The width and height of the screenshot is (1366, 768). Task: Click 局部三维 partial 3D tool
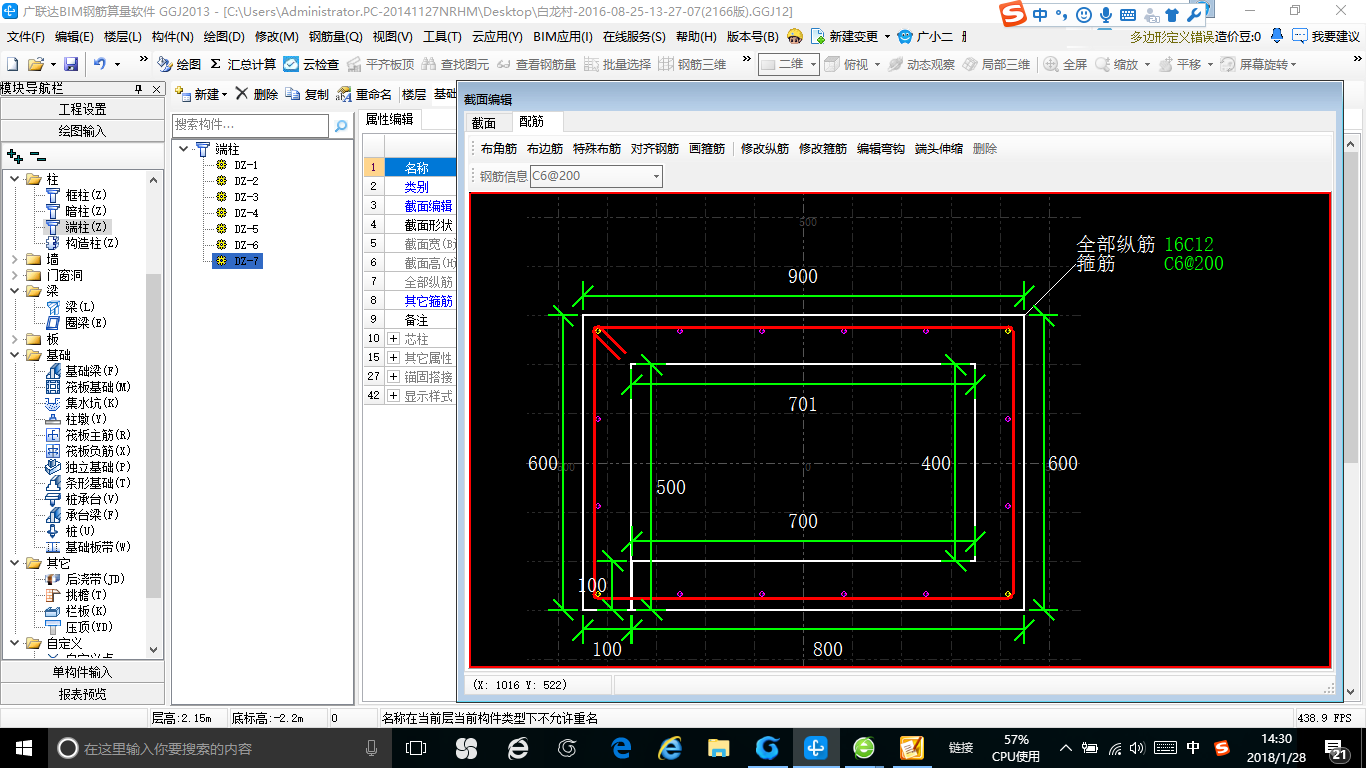(x=996, y=64)
